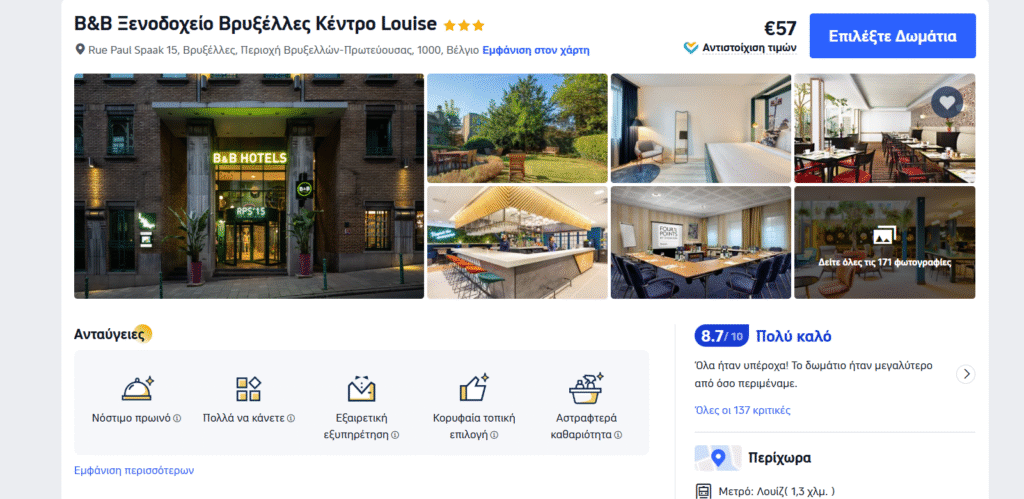This screenshot has height=499, width=1024.
Task: Save hotel with the heart icon
Action: (x=946, y=102)
